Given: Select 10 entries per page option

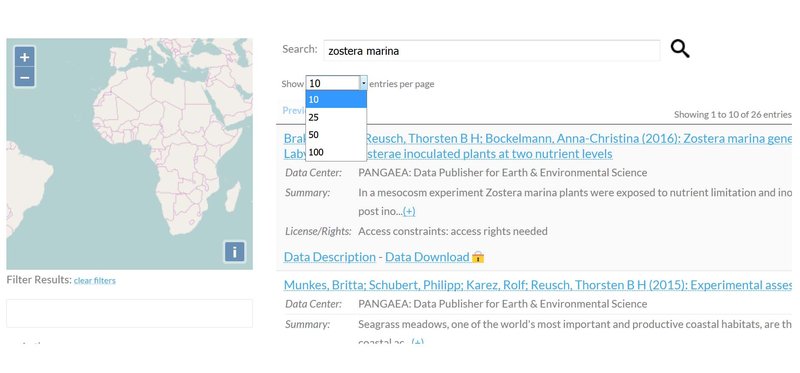Looking at the screenshot, I should pos(336,100).
